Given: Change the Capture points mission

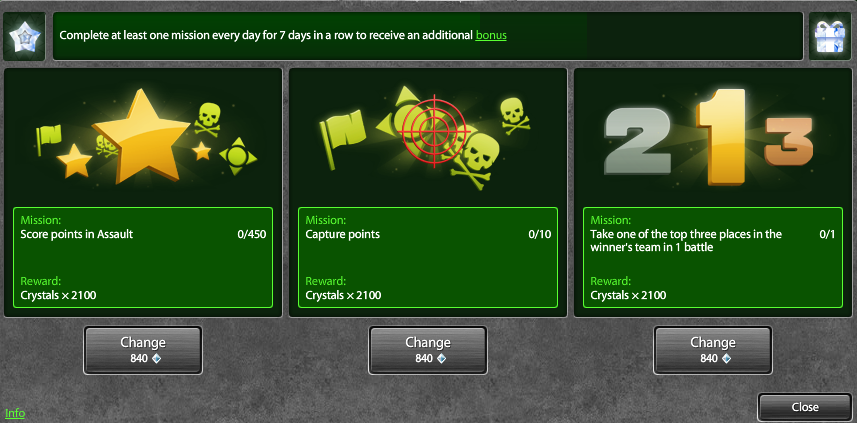Looking at the screenshot, I should [x=428, y=350].
